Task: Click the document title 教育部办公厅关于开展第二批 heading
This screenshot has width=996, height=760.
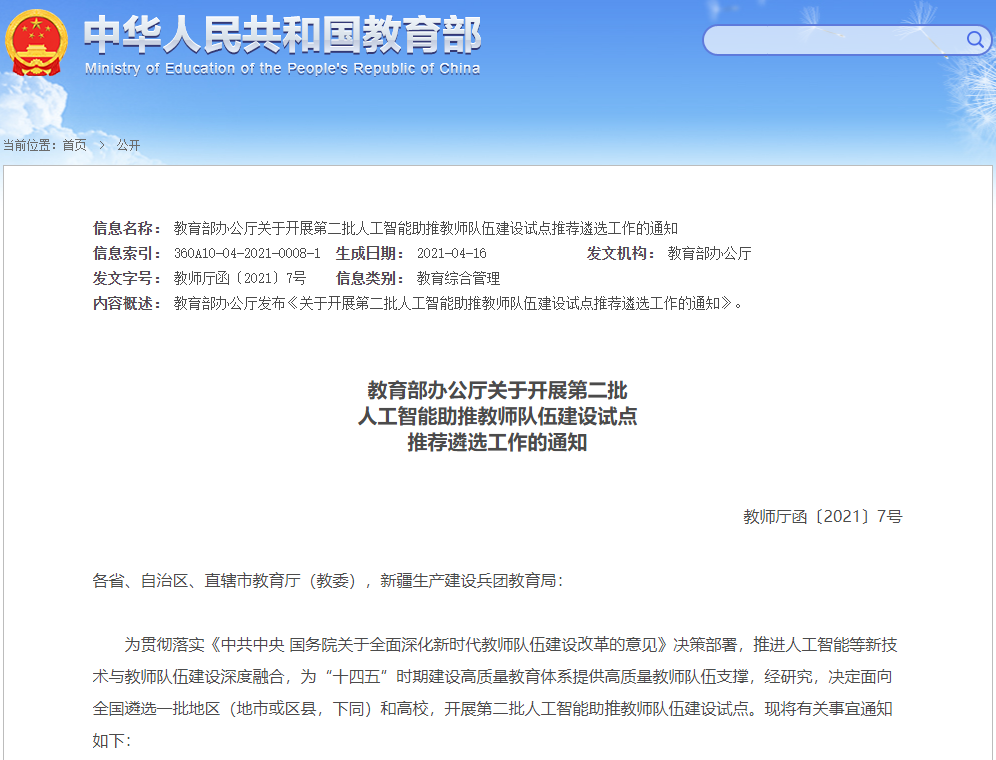Action: [x=498, y=390]
